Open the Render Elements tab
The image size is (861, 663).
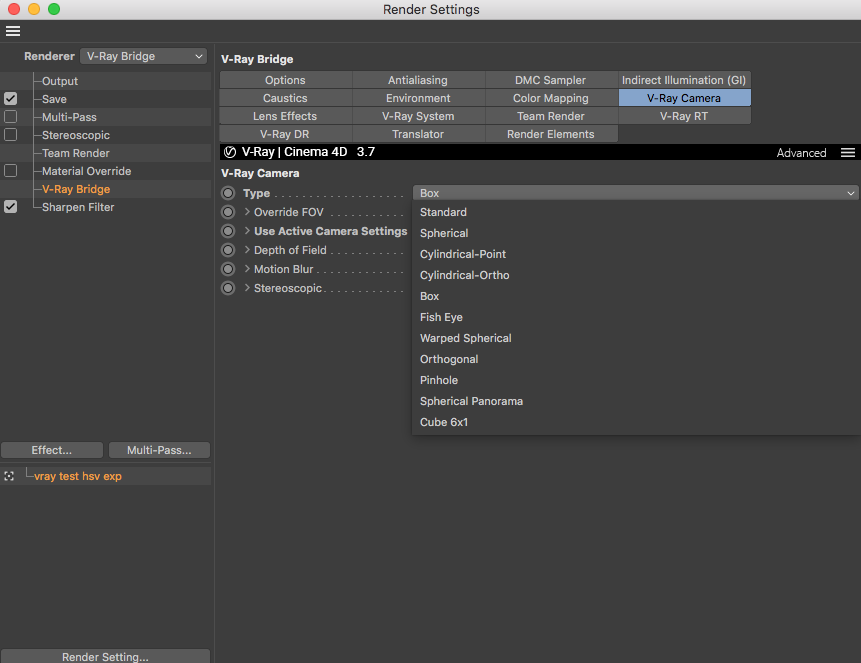(551, 135)
